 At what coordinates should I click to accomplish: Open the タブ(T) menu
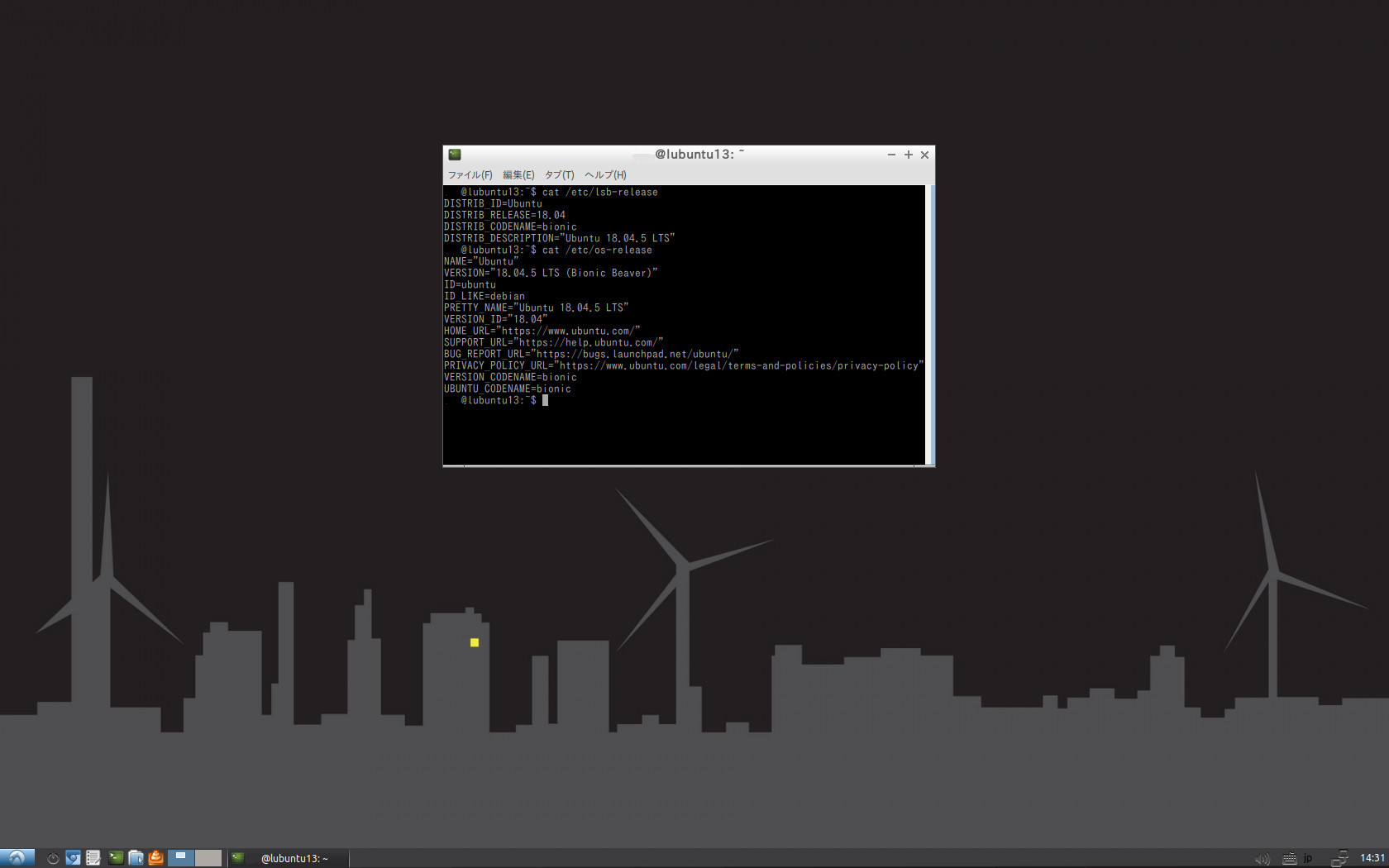(559, 174)
